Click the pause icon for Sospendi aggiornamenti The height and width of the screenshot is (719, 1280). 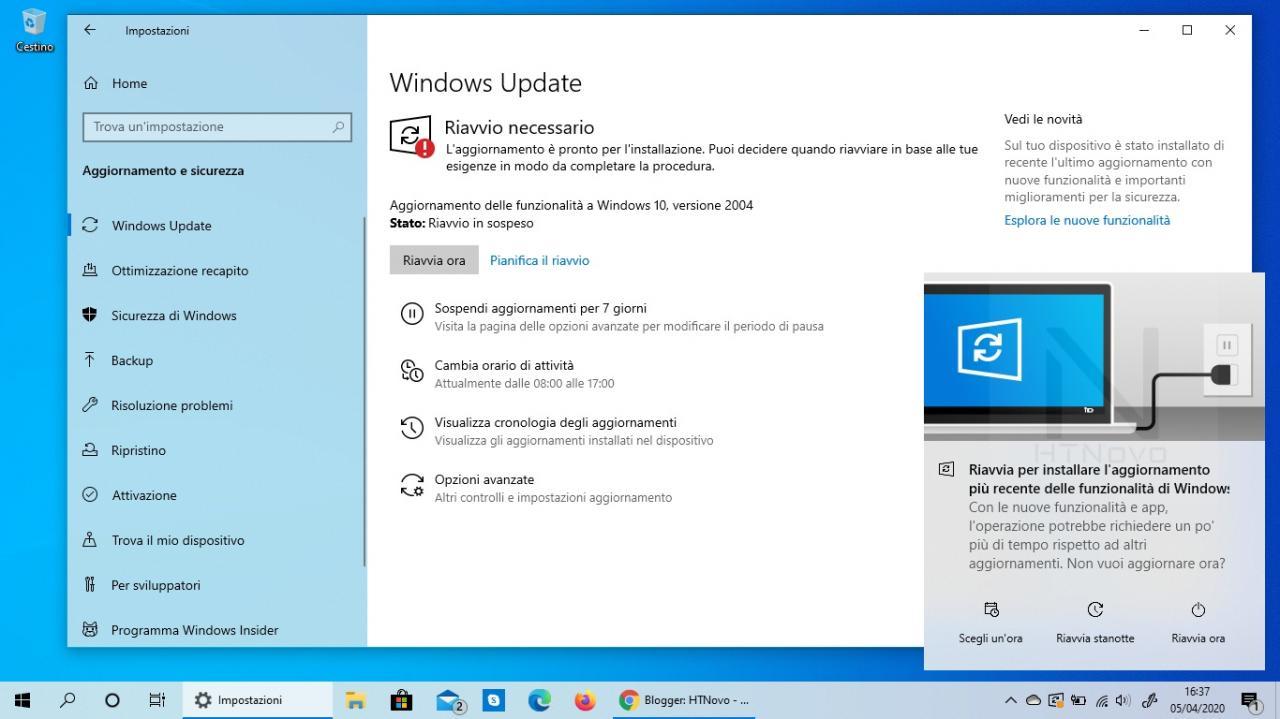pos(411,315)
